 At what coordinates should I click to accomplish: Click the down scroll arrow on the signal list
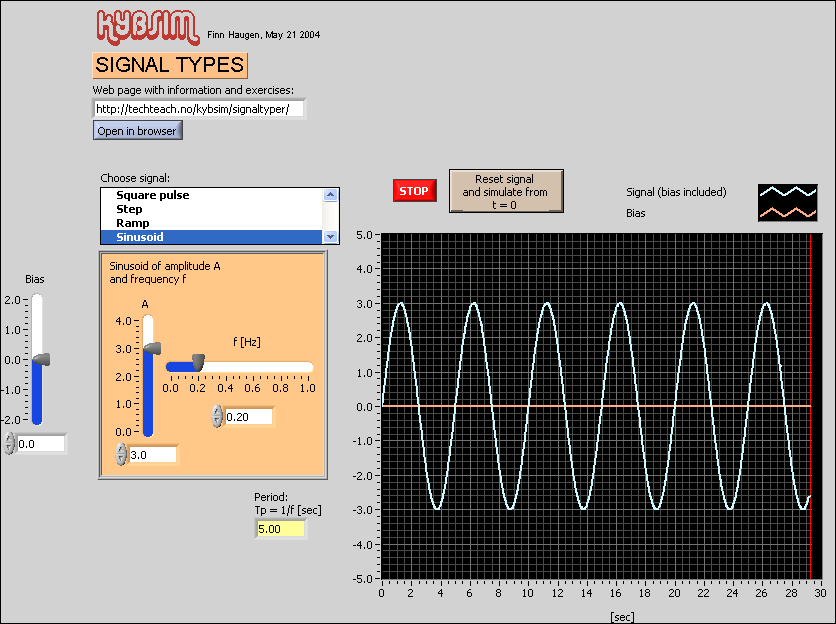[330, 236]
